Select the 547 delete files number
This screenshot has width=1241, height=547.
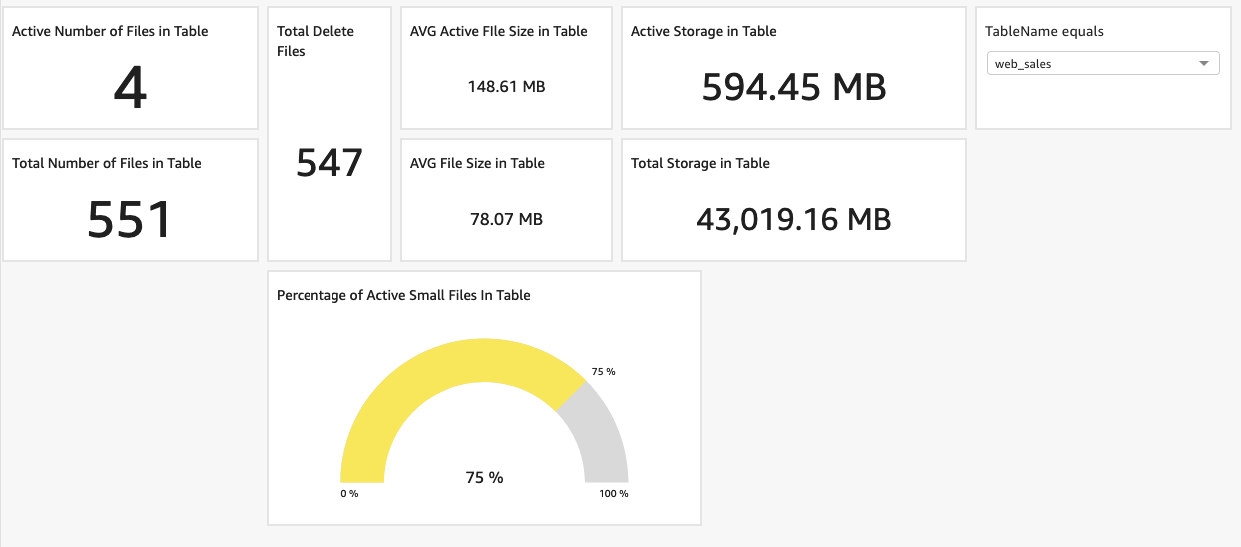(329, 162)
